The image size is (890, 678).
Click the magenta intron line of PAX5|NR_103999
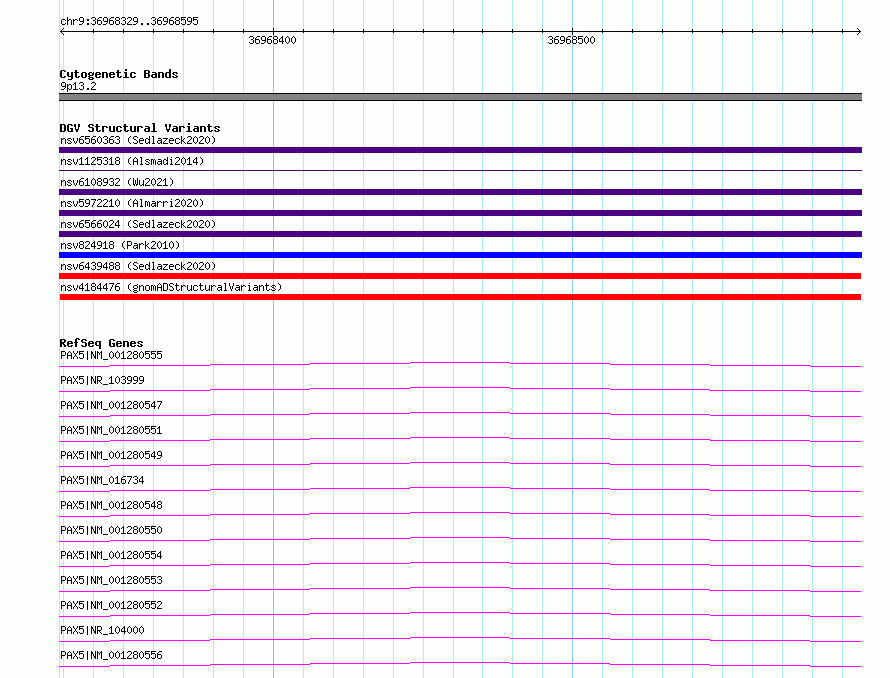[x=460, y=387]
